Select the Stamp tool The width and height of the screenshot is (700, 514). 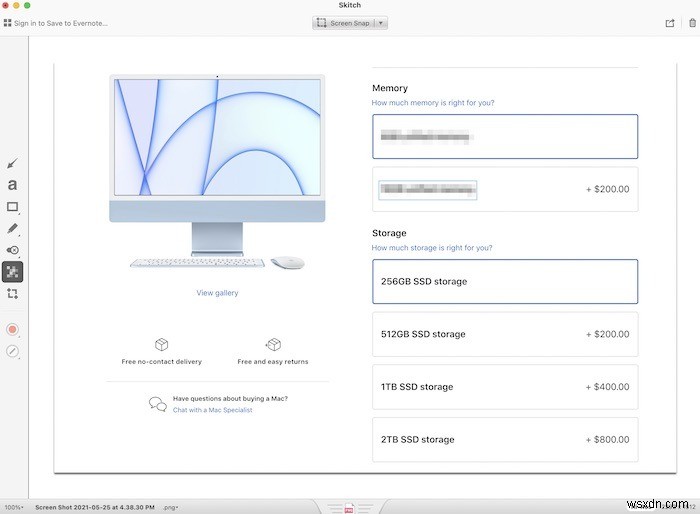pos(12,250)
